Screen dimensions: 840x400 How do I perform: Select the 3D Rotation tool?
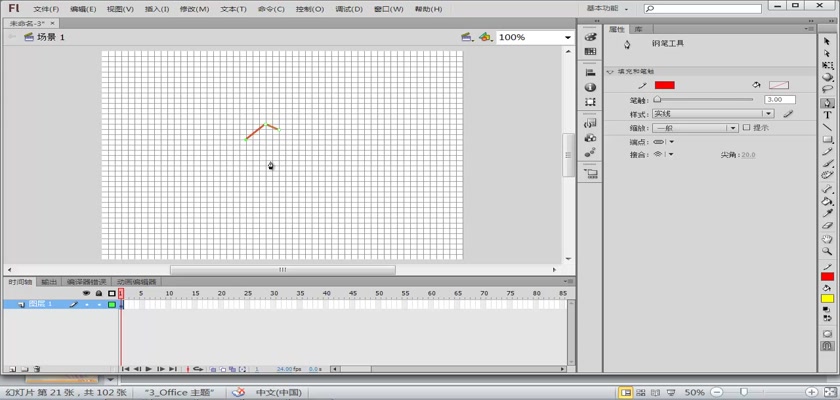coord(827,77)
